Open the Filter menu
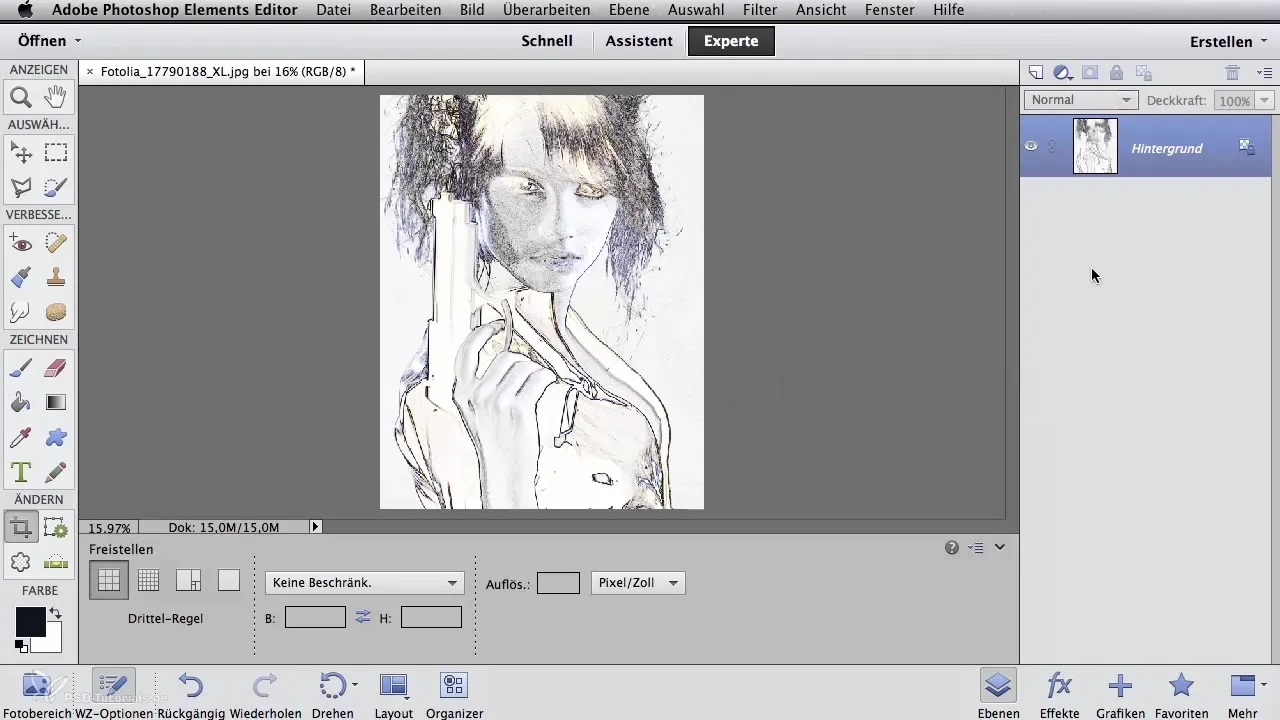The height and width of the screenshot is (720, 1280). click(x=761, y=10)
